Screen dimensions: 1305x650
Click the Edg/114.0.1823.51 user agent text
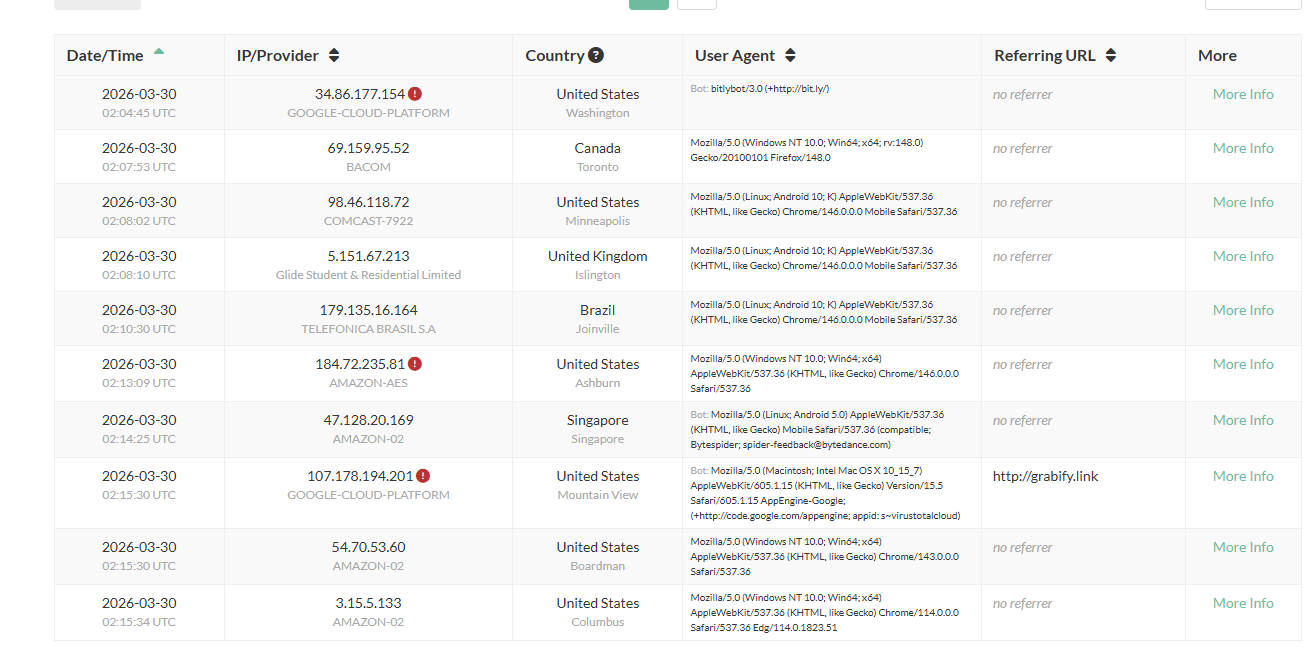[x=824, y=612]
